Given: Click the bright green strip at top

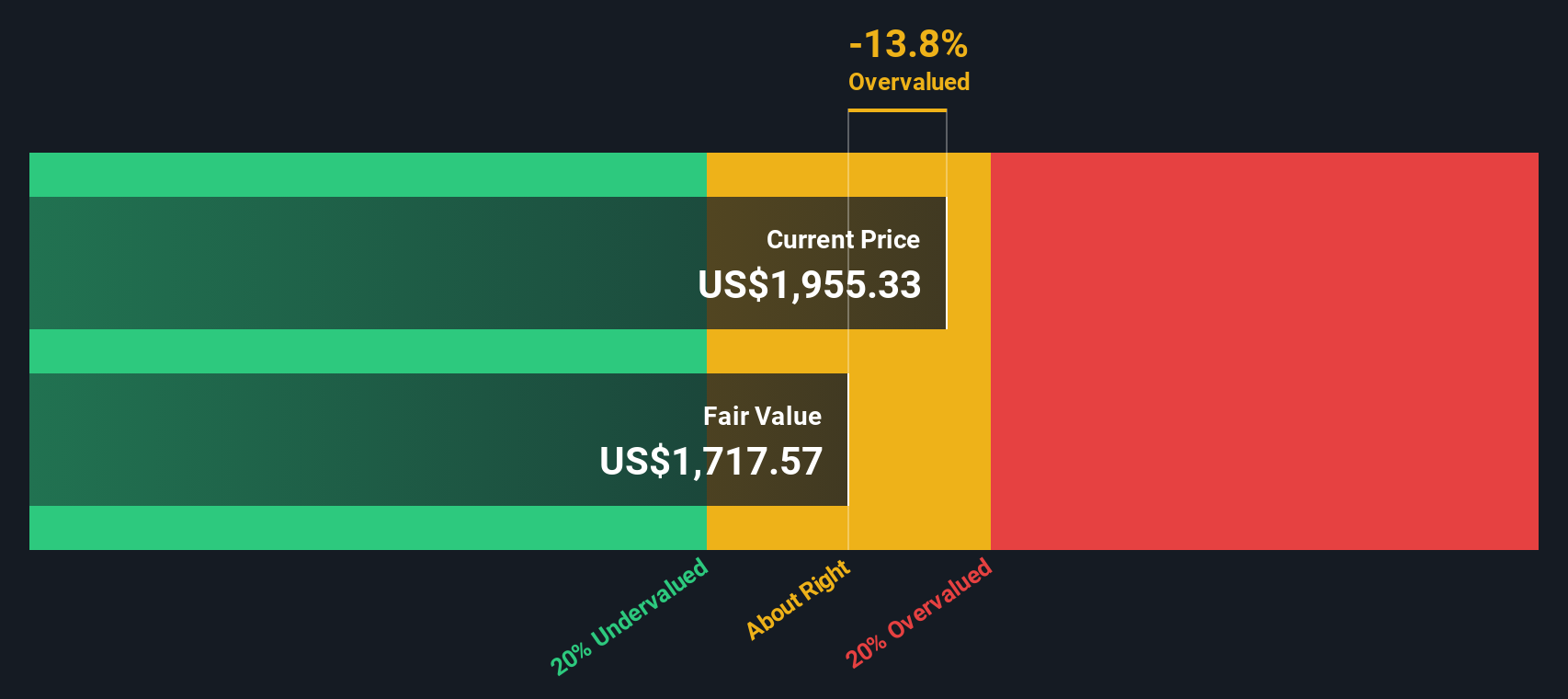Looking at the screenshot, I should click(368, 175).
